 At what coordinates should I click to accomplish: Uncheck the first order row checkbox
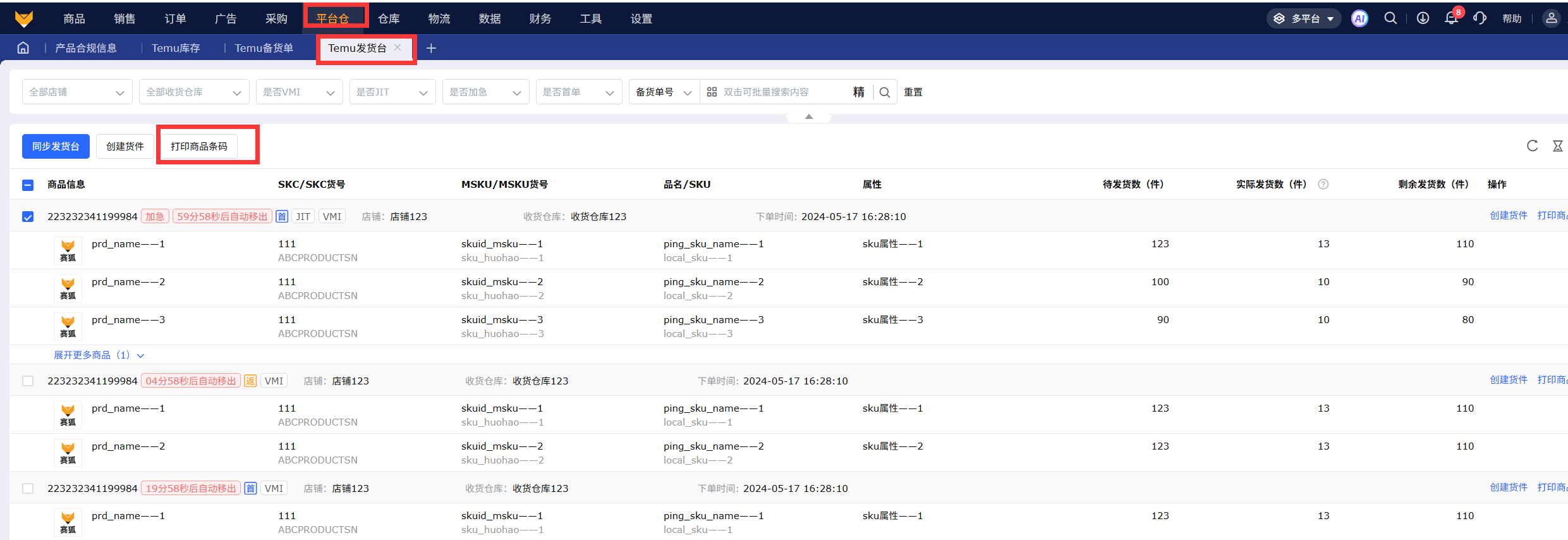tap(28, 217)
